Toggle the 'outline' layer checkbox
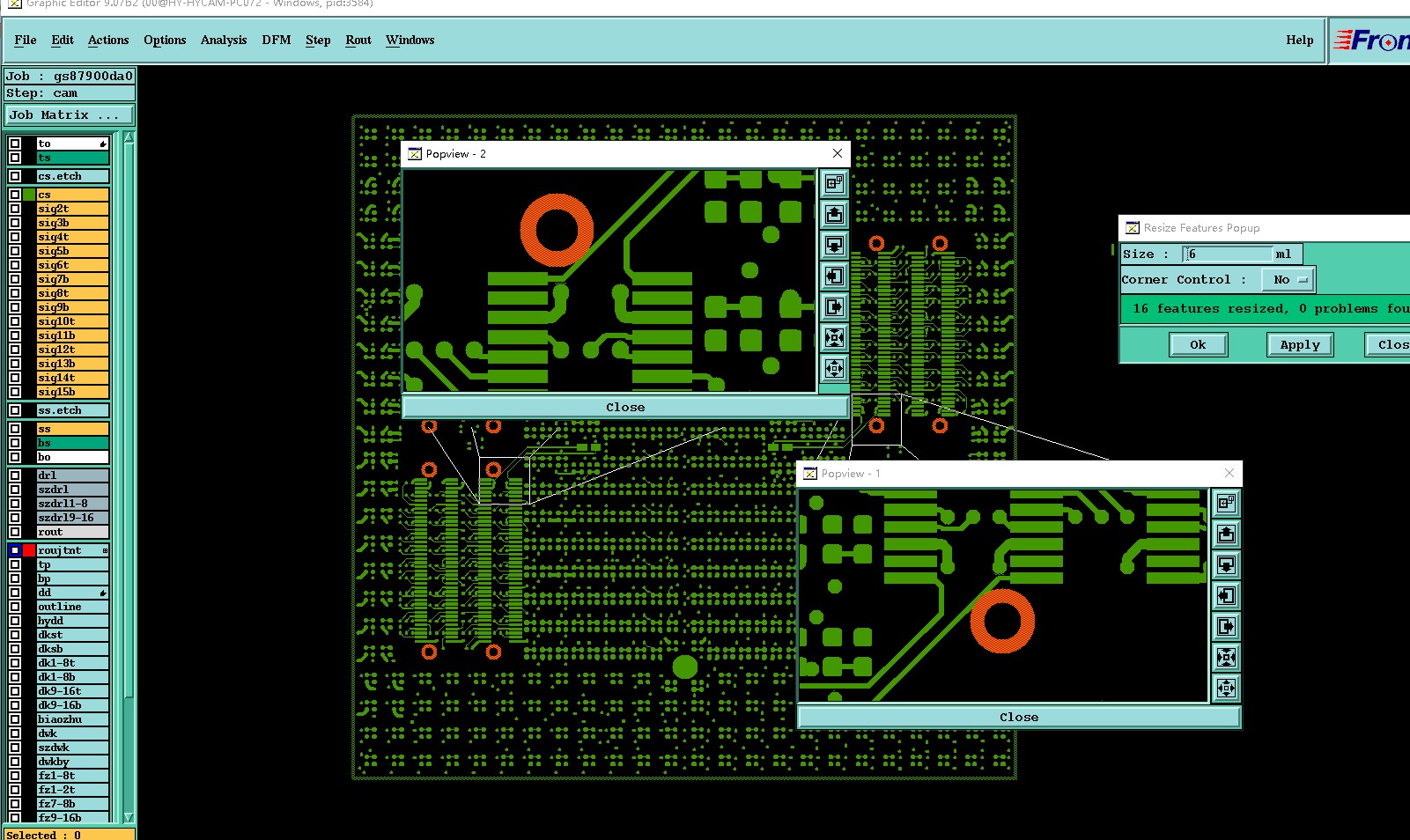Image resolution: width=1410 pixels, height=840 pixels. click(15, 607)
